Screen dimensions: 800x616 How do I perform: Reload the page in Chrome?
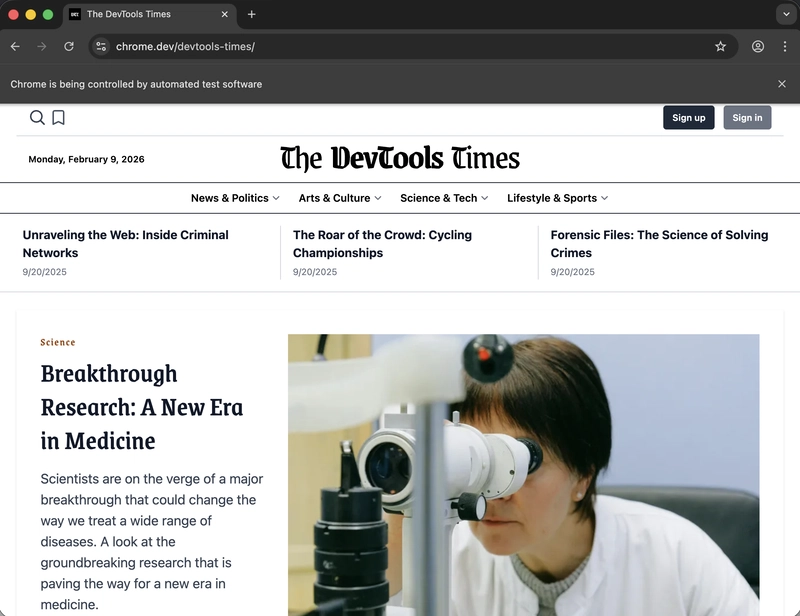click(x=69, y=46)
